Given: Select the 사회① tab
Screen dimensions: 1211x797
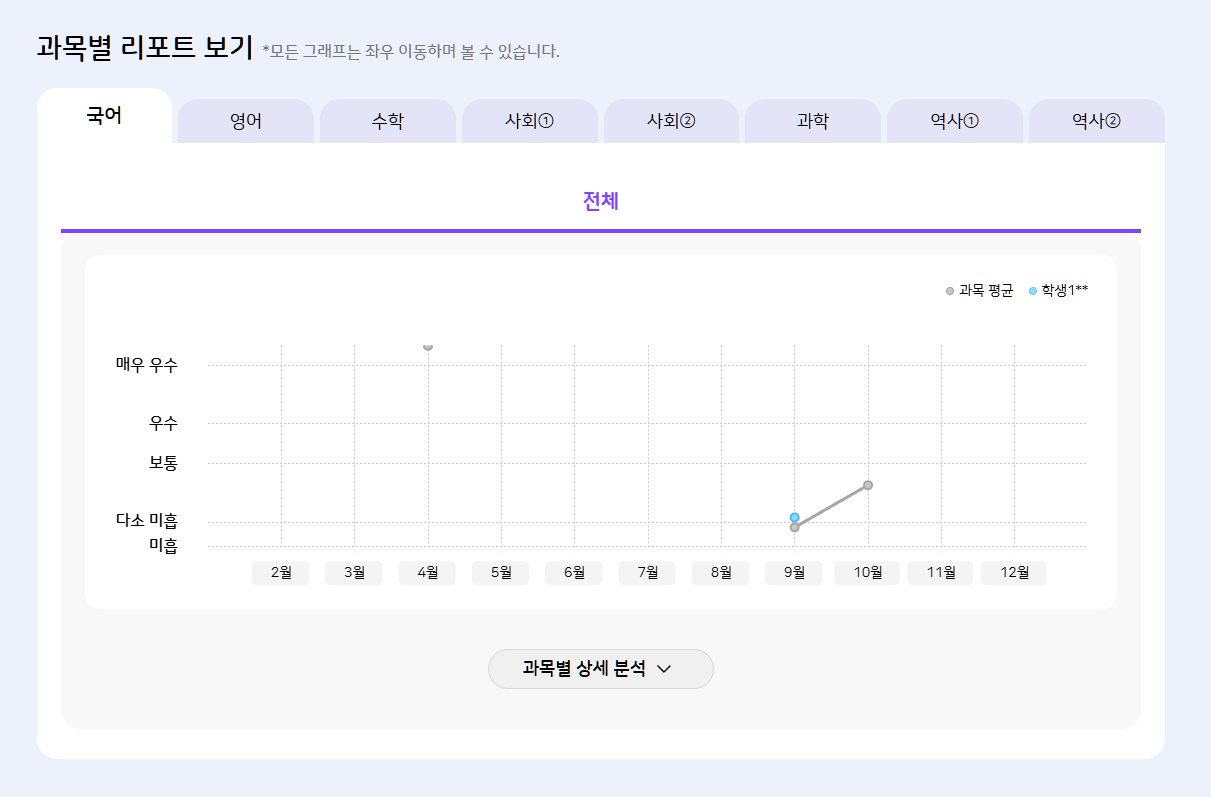Looking at the screenshot, I should (529, 122).
